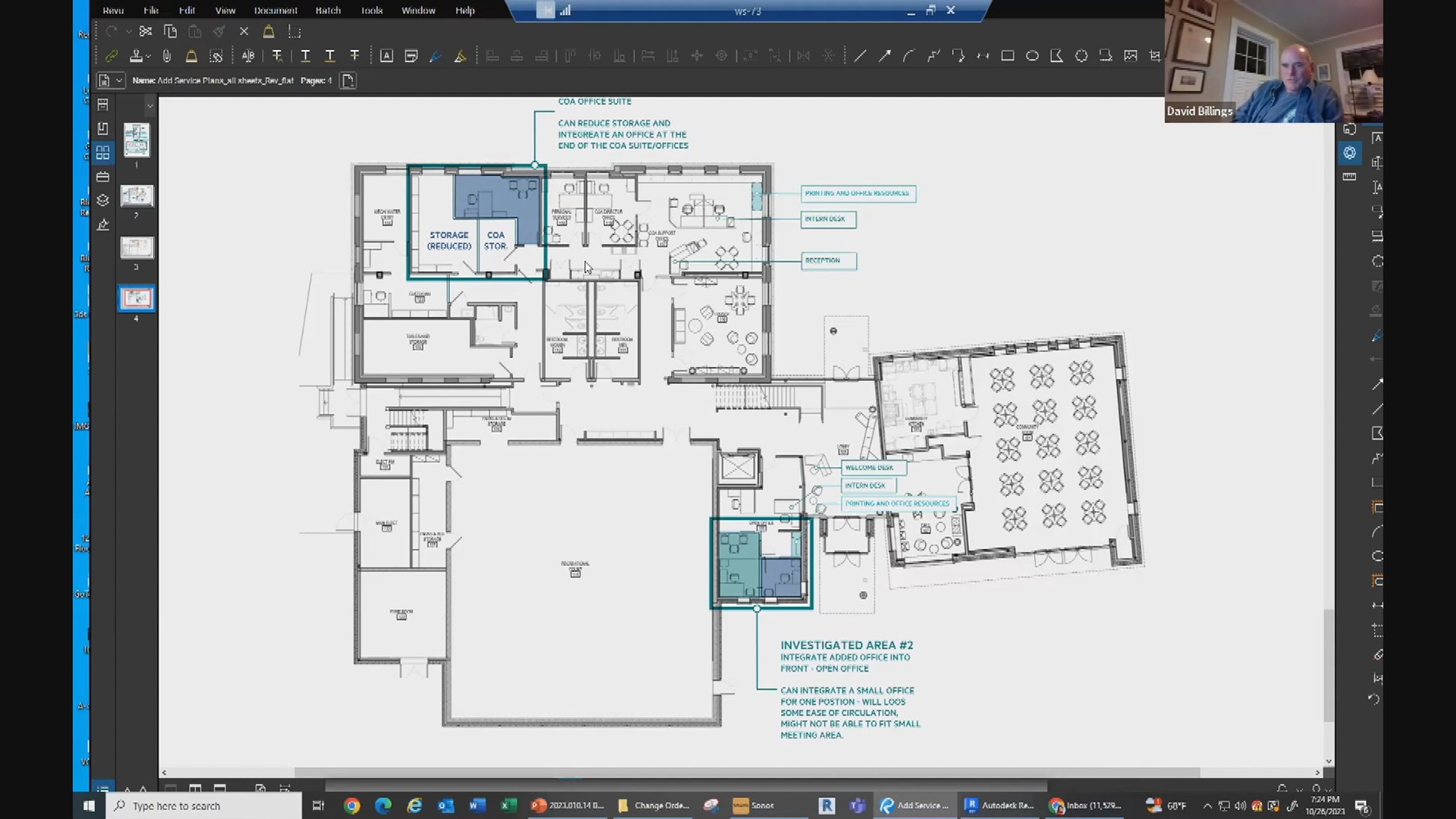Open PowerPoint 2023.010.14 taskbar window
Screen dimensions: 1456x819
(x=567, y=806)
